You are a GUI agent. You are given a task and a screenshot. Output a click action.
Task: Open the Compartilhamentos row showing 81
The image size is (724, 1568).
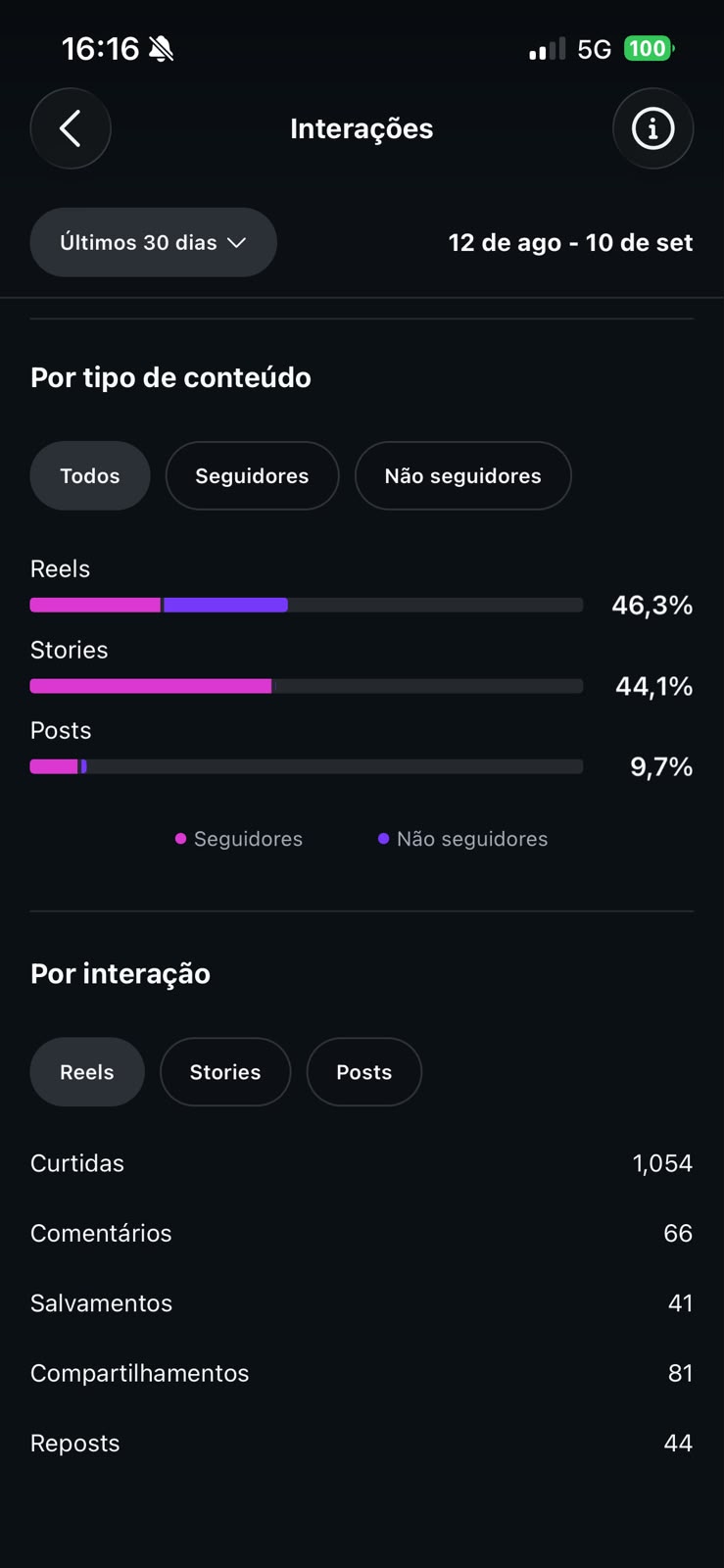click(362, 1373)
